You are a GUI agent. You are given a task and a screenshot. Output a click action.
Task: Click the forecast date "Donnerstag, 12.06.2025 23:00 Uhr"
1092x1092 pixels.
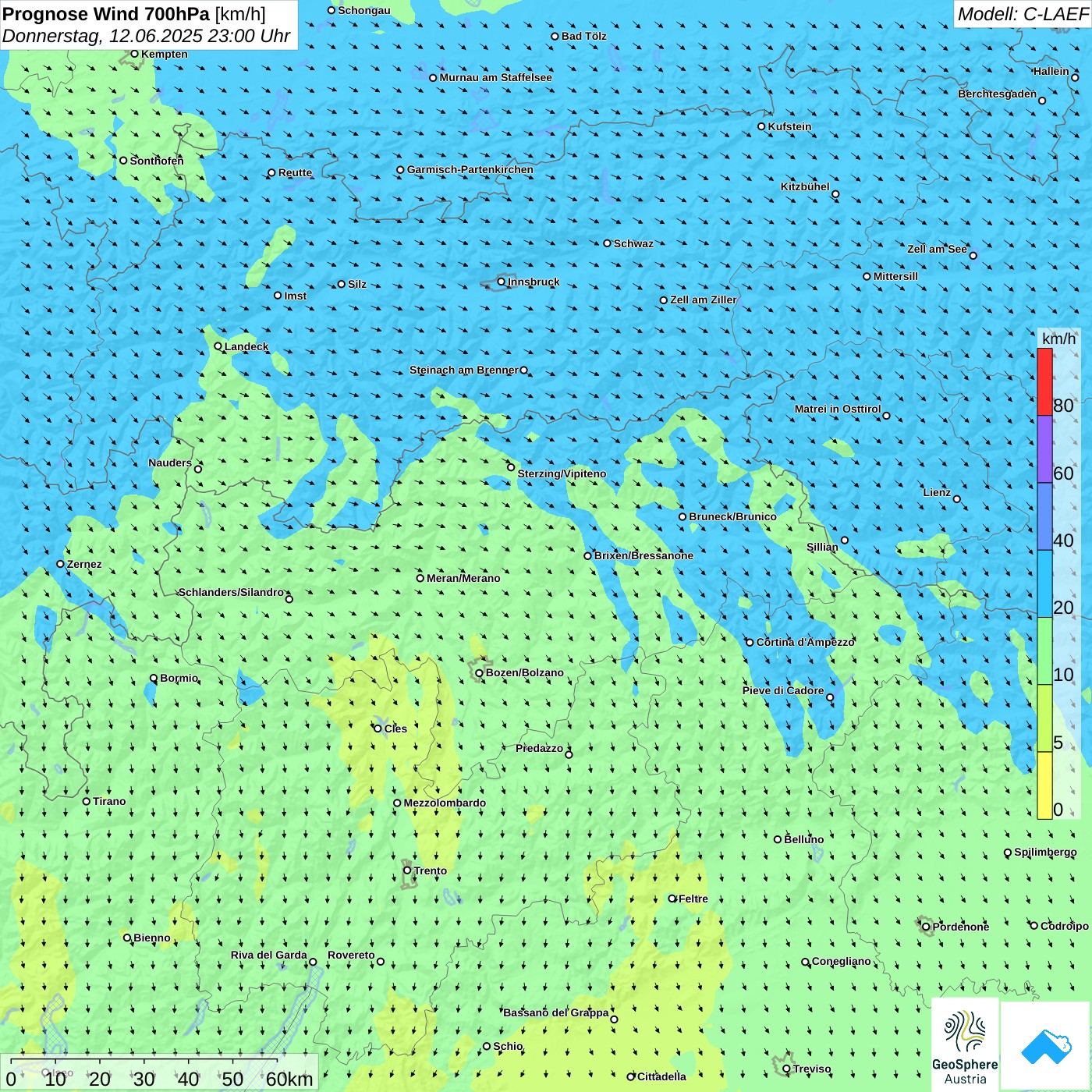(147, 36)
